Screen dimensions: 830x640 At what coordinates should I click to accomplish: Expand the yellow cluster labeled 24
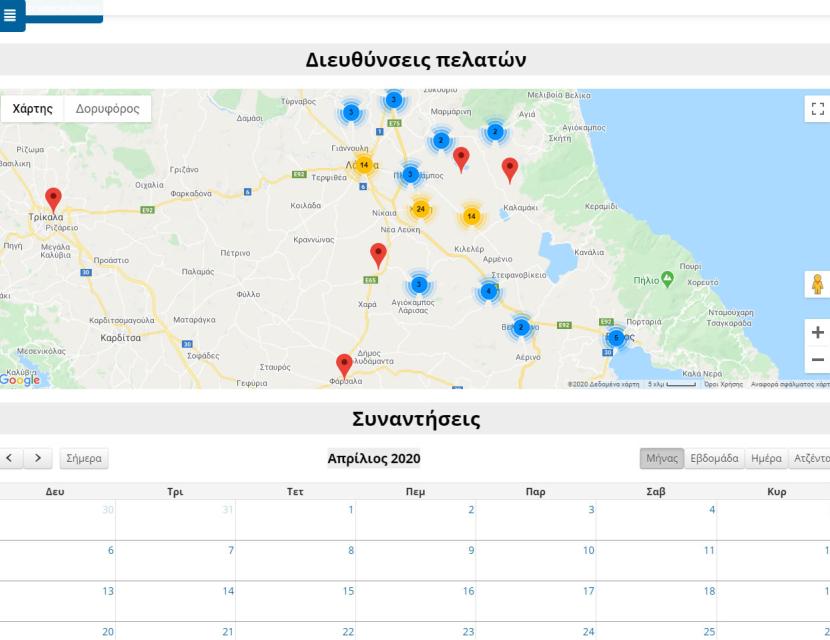pos(420,209)
